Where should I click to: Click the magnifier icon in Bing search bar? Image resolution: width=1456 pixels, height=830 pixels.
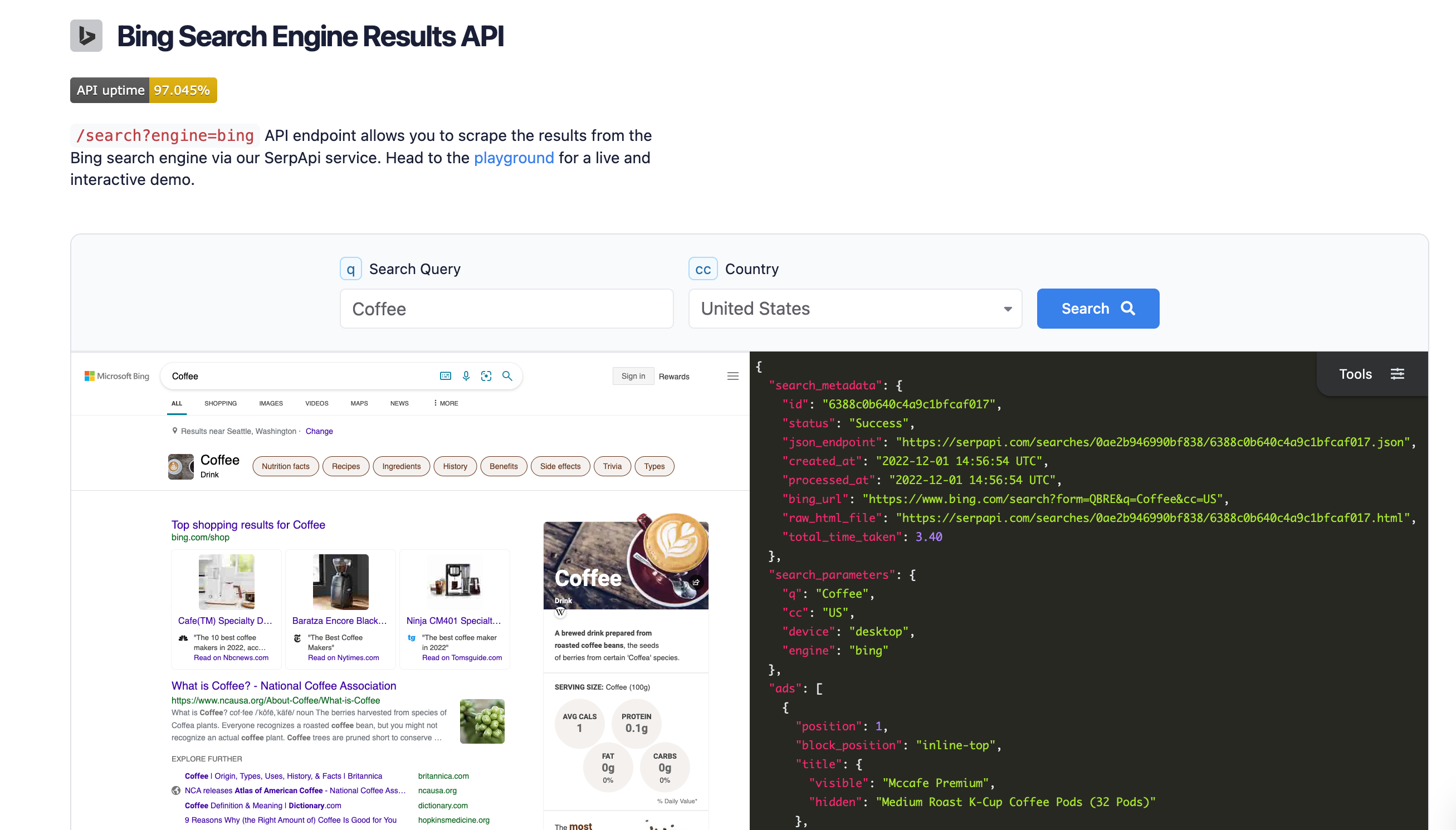507,376
